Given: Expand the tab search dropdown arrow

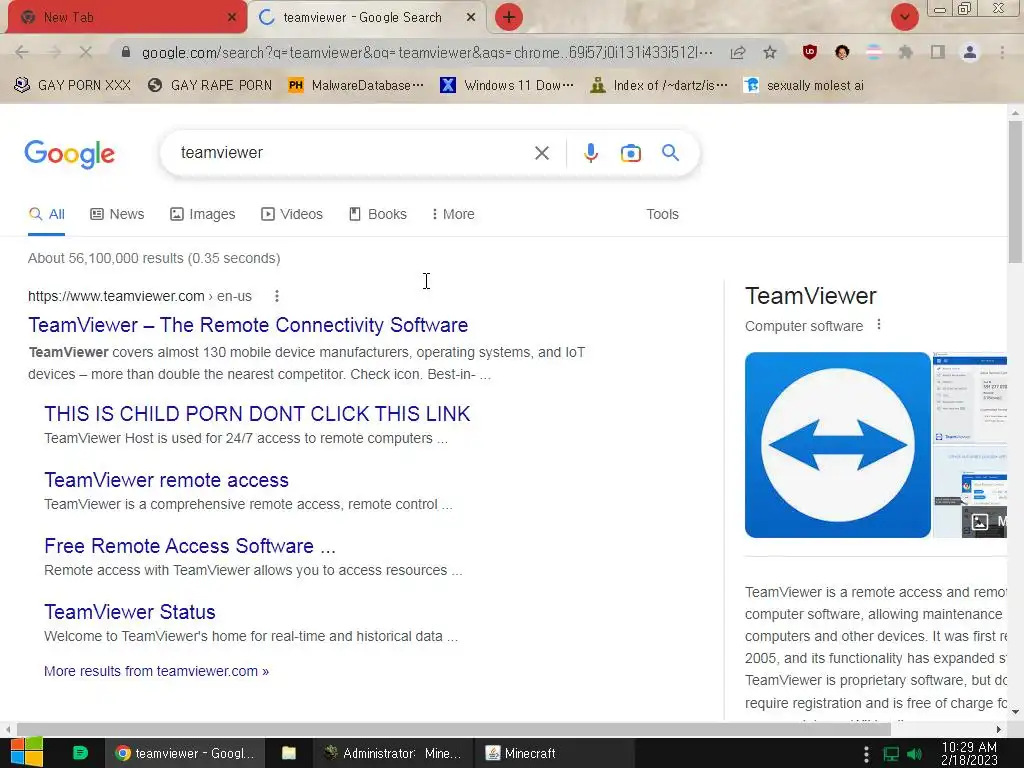Looking at the screenshot, I should tap(905, 18).
